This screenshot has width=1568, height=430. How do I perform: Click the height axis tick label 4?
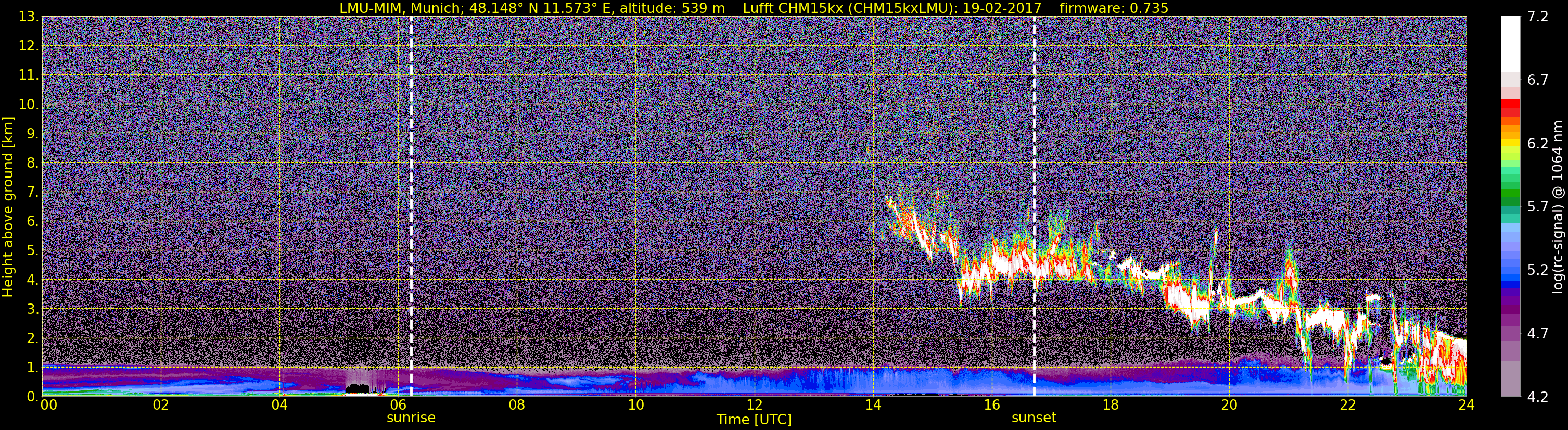(32, 280)
